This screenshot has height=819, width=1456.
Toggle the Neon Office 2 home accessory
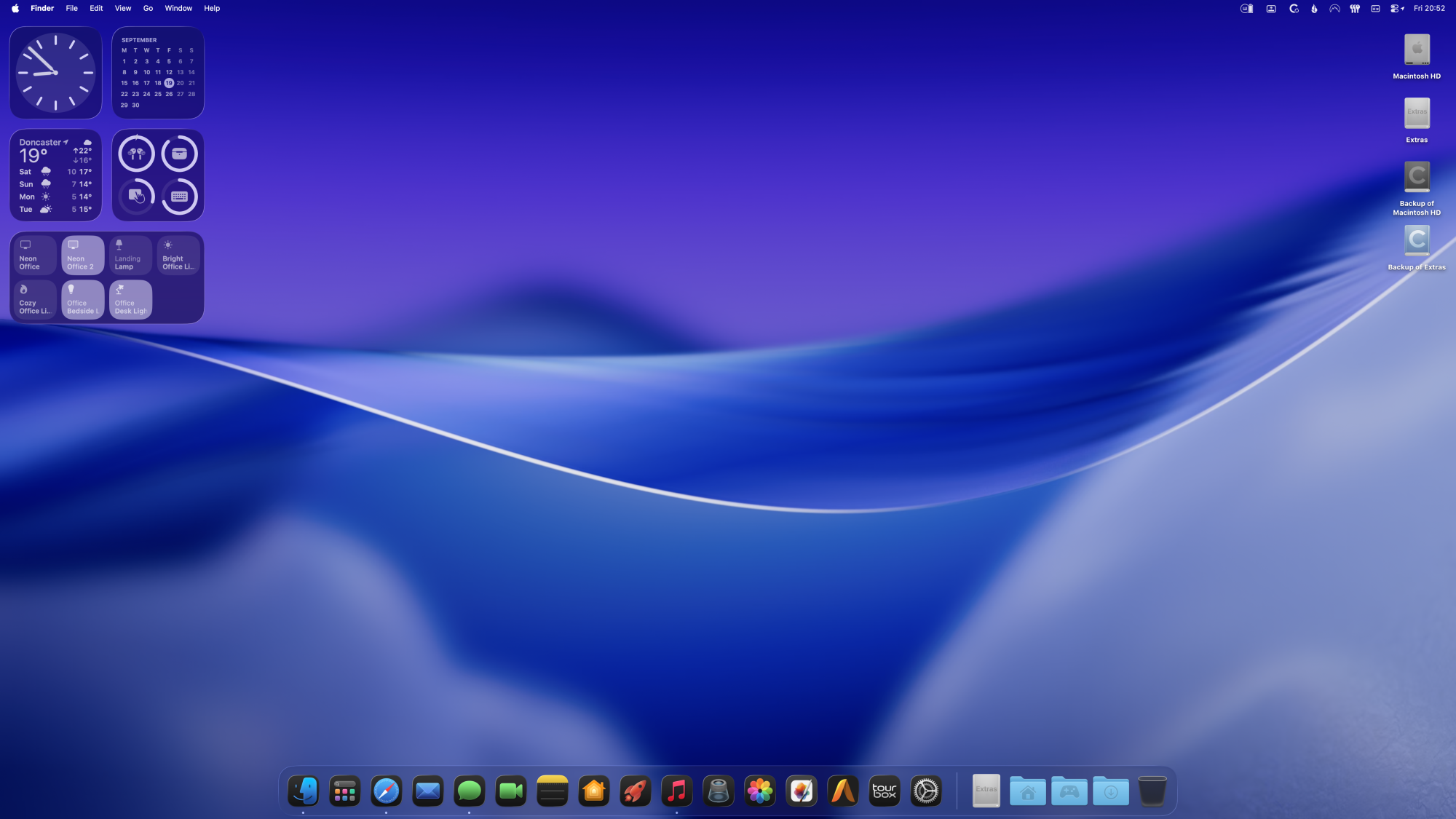coord(82,255)
